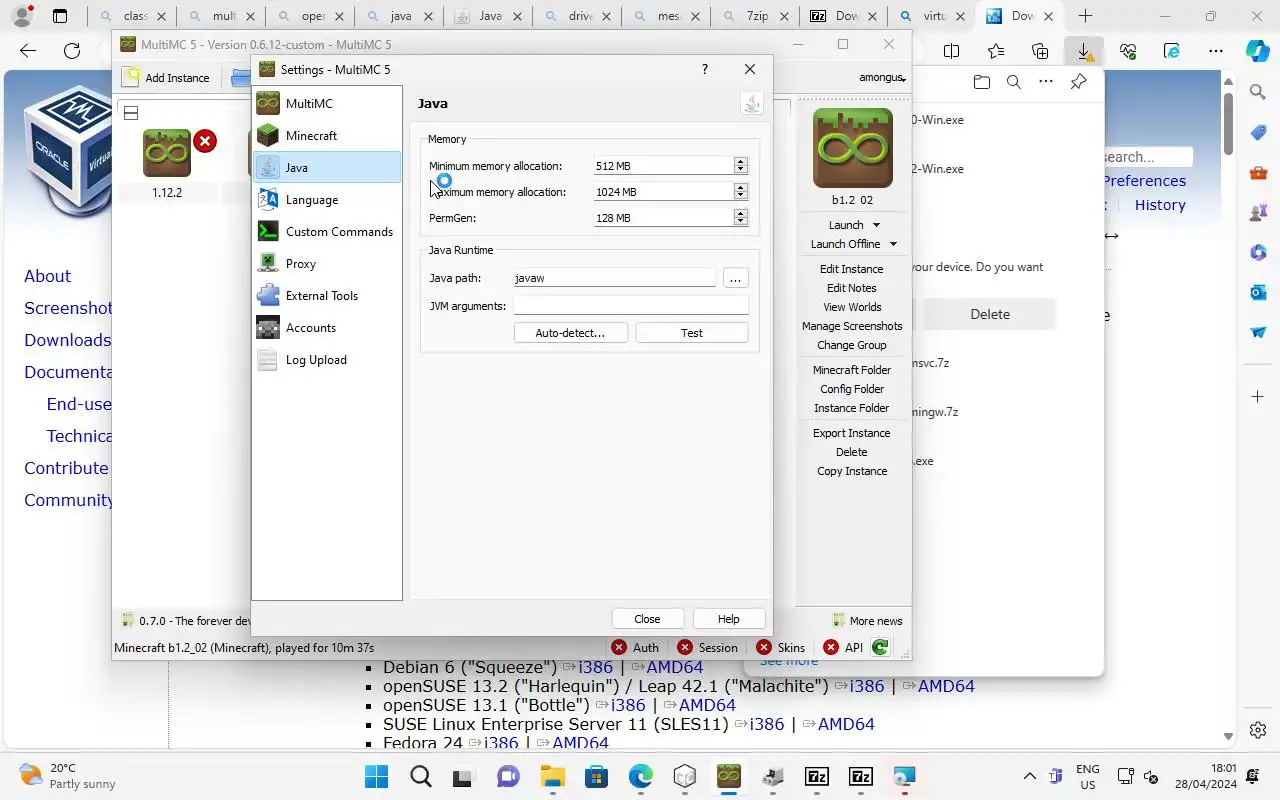This screenshot has height=800, width=1280.
Task: Click the Help button in Settings
Action: (729, 619)
